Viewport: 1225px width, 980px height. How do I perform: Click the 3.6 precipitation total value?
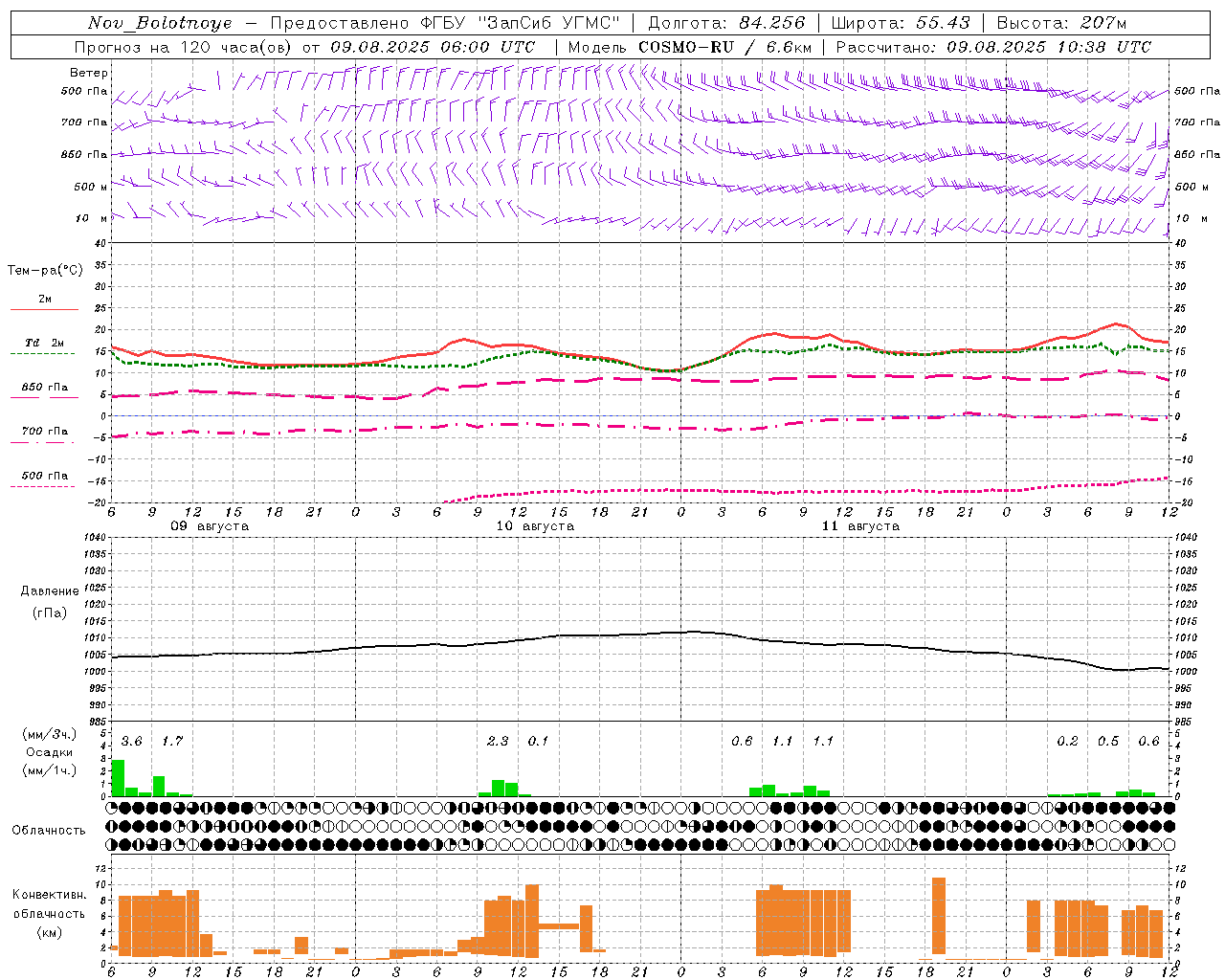point(131,742)
